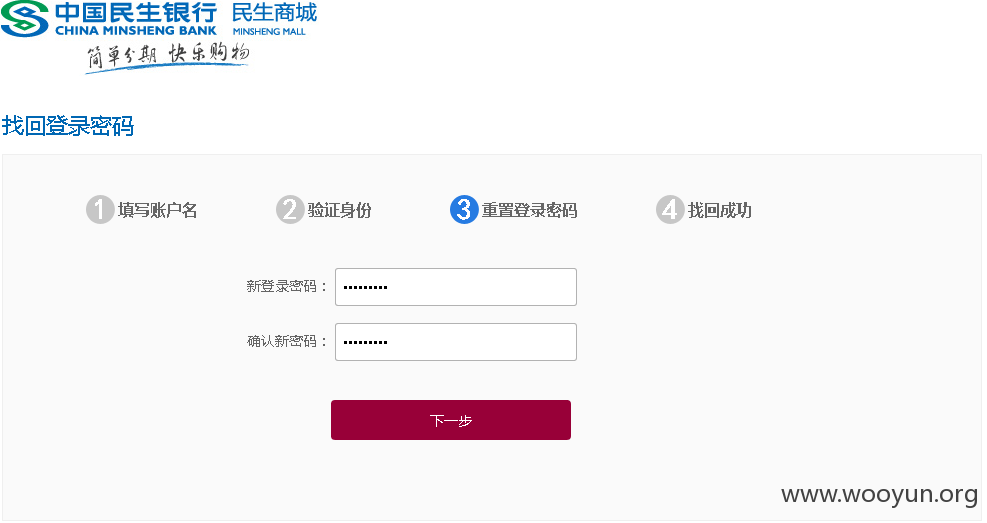Click the blue step 3 circle icon
987x523 pixels.
464,210
